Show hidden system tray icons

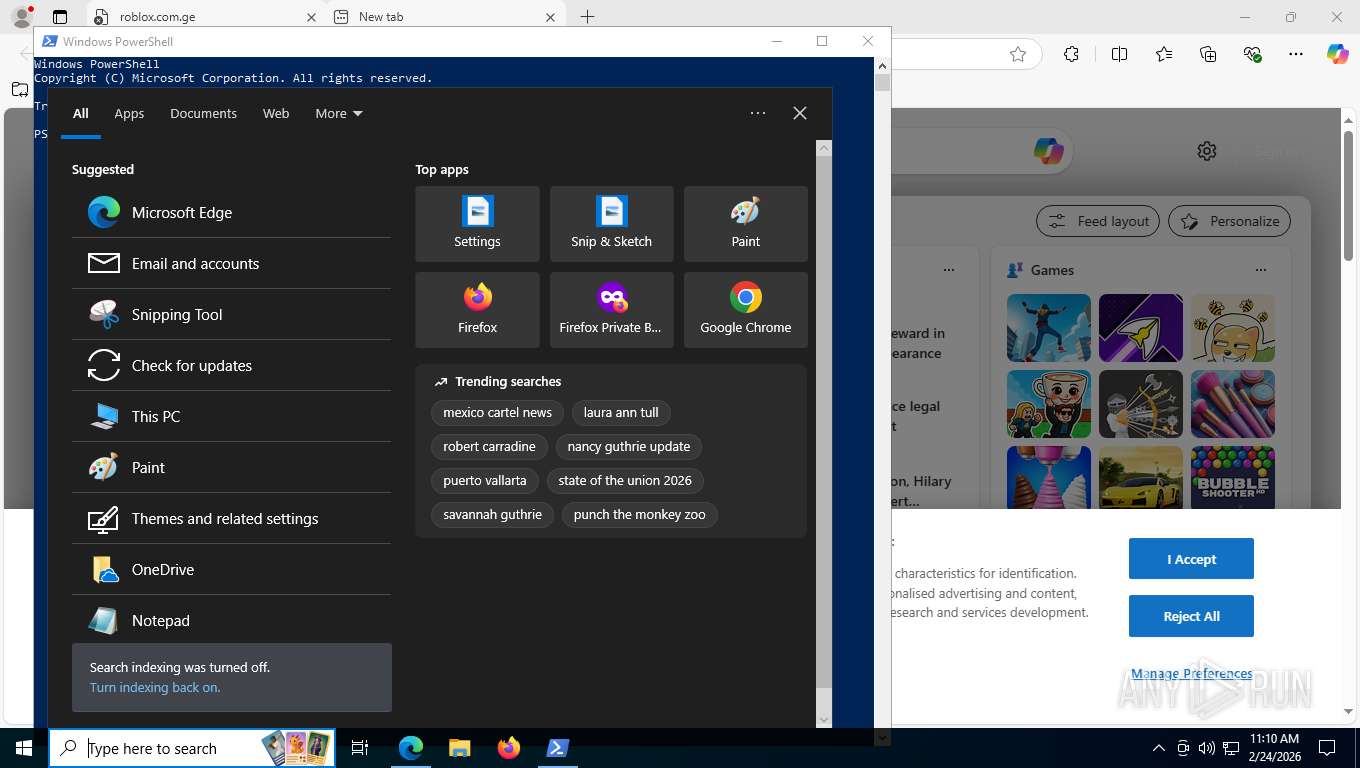pyautogui.click(x=1159, y=748)
